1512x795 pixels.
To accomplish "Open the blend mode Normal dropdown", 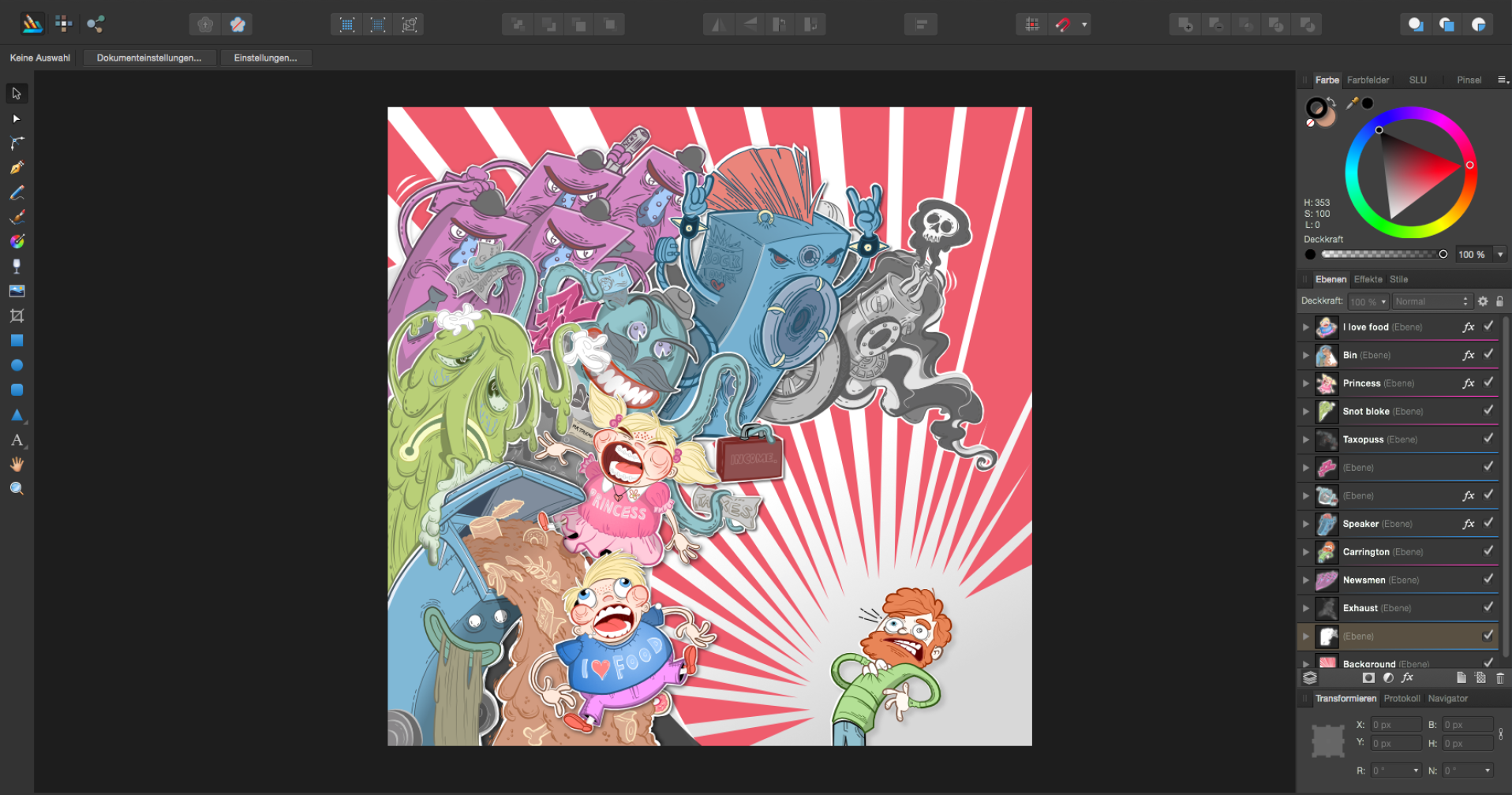I will click(x=1432, y=301).
